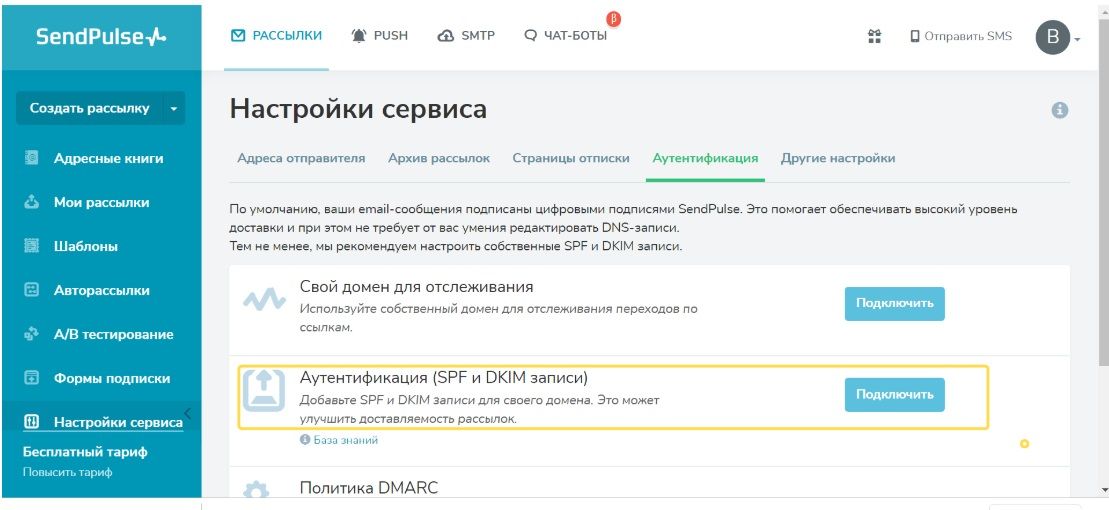Click the tracking domain wave icon
Image resolution: width=1109 pixels, height=510 pixels.
point(265,301)
